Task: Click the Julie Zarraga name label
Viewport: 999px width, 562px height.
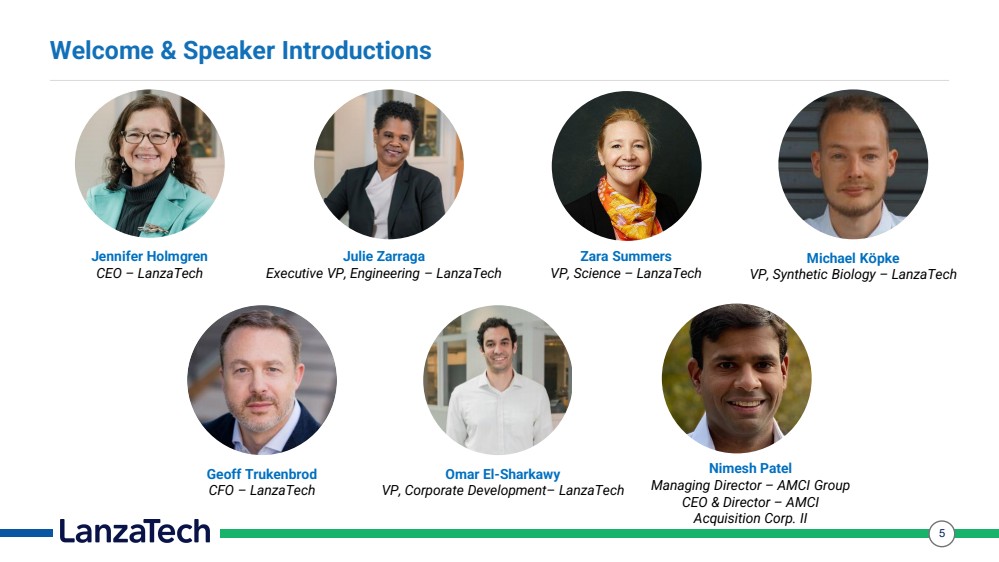Action: tap(384, 256)
